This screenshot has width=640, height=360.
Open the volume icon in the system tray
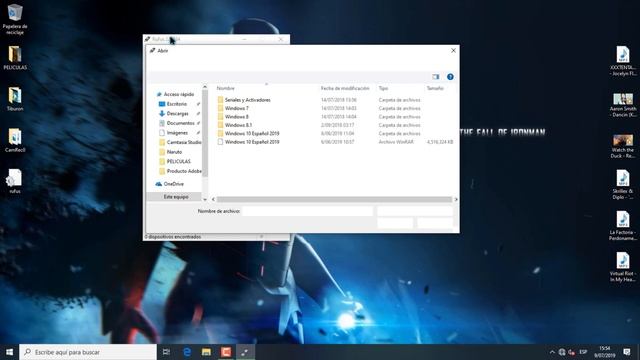coord(572,352)
